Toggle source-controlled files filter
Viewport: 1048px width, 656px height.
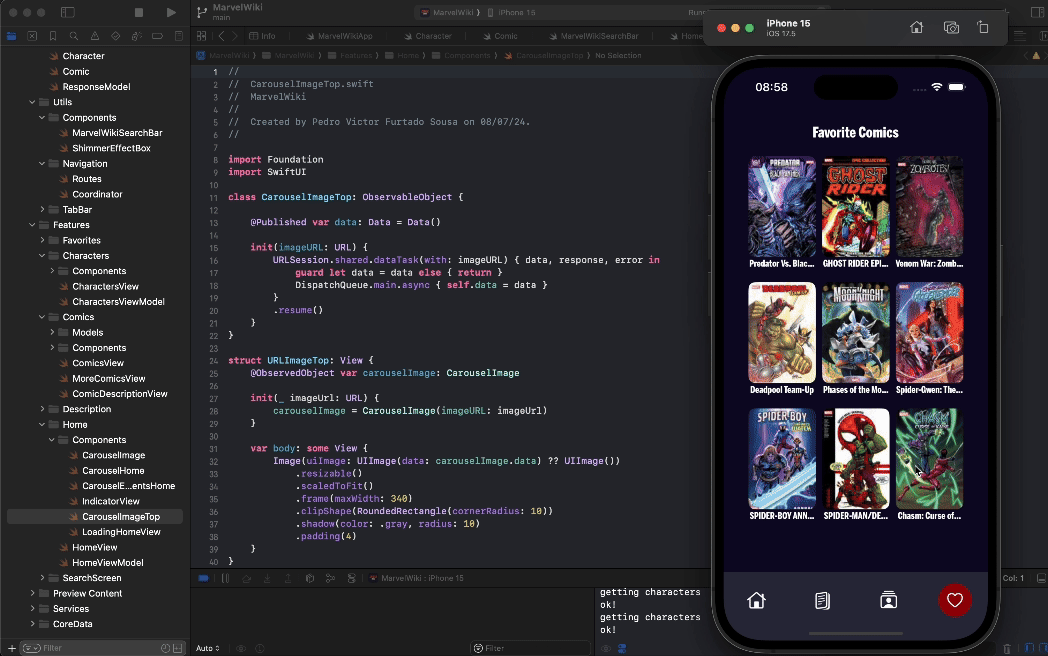(178, 648)
